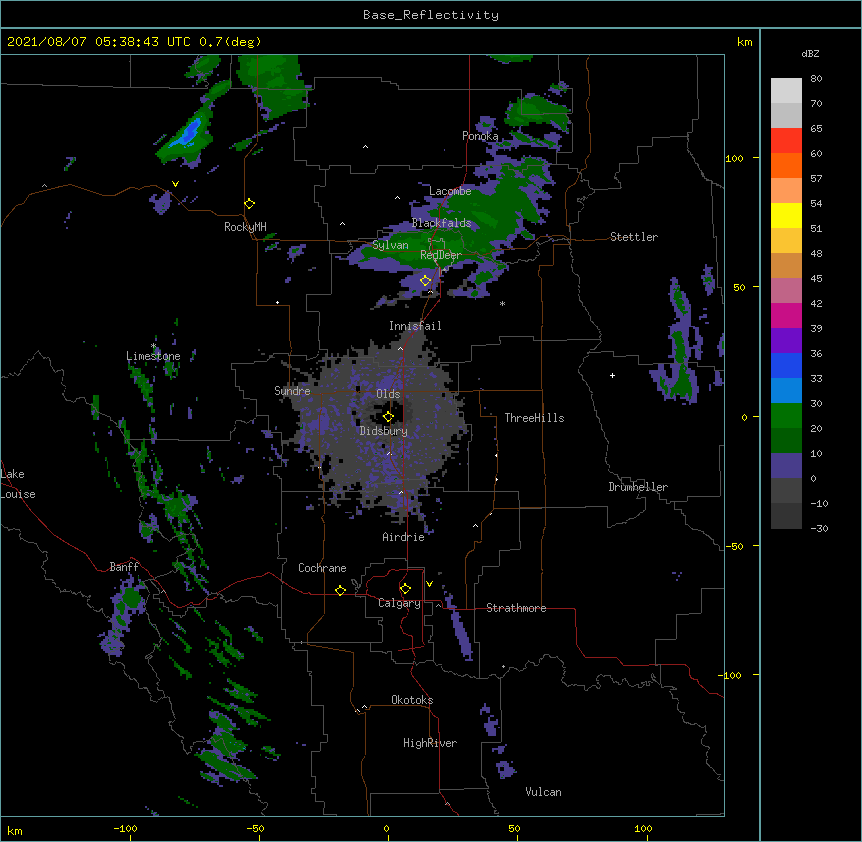
Task: Click the ThreeHills label
Action: (x=534, y=418)
